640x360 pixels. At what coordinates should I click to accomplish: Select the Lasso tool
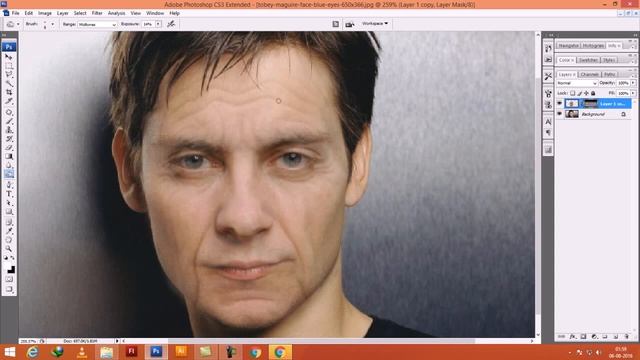pyautogui.click(x=9, y=75)
